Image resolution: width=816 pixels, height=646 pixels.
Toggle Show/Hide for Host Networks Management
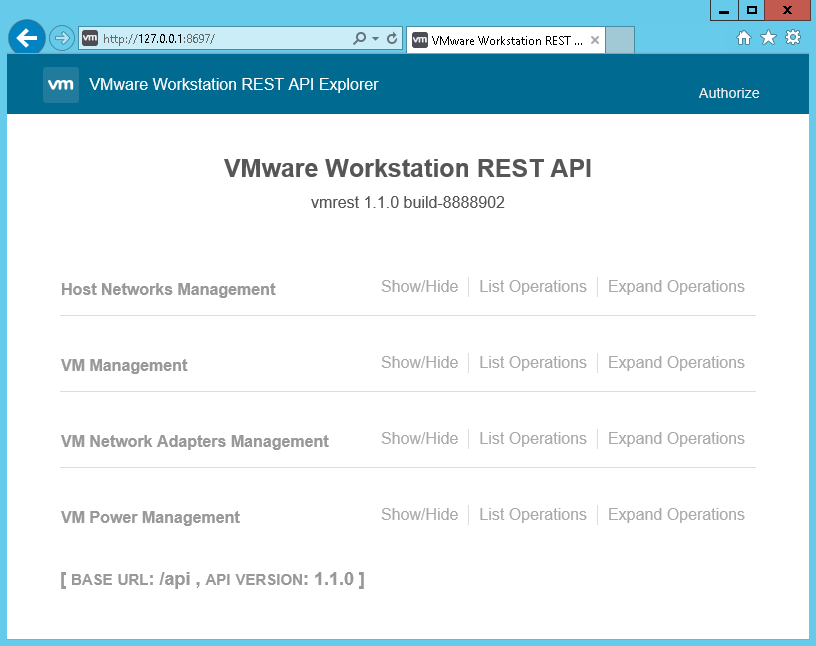tap(419, 287)
